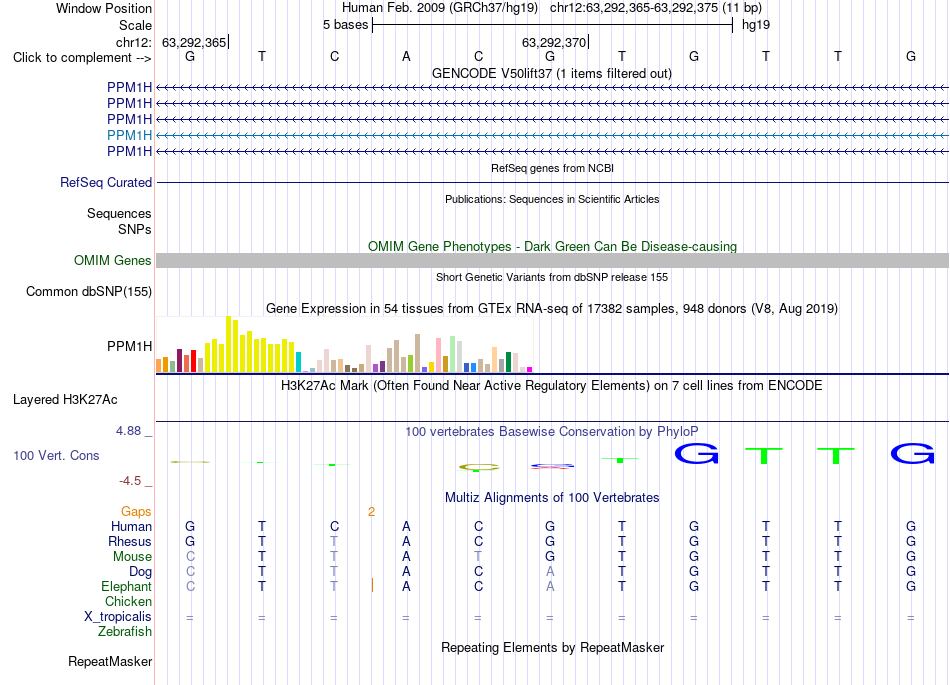Viewport: 950px width, 685px height.
Task: Select the Human species label
Action: (x=131, y=526)
